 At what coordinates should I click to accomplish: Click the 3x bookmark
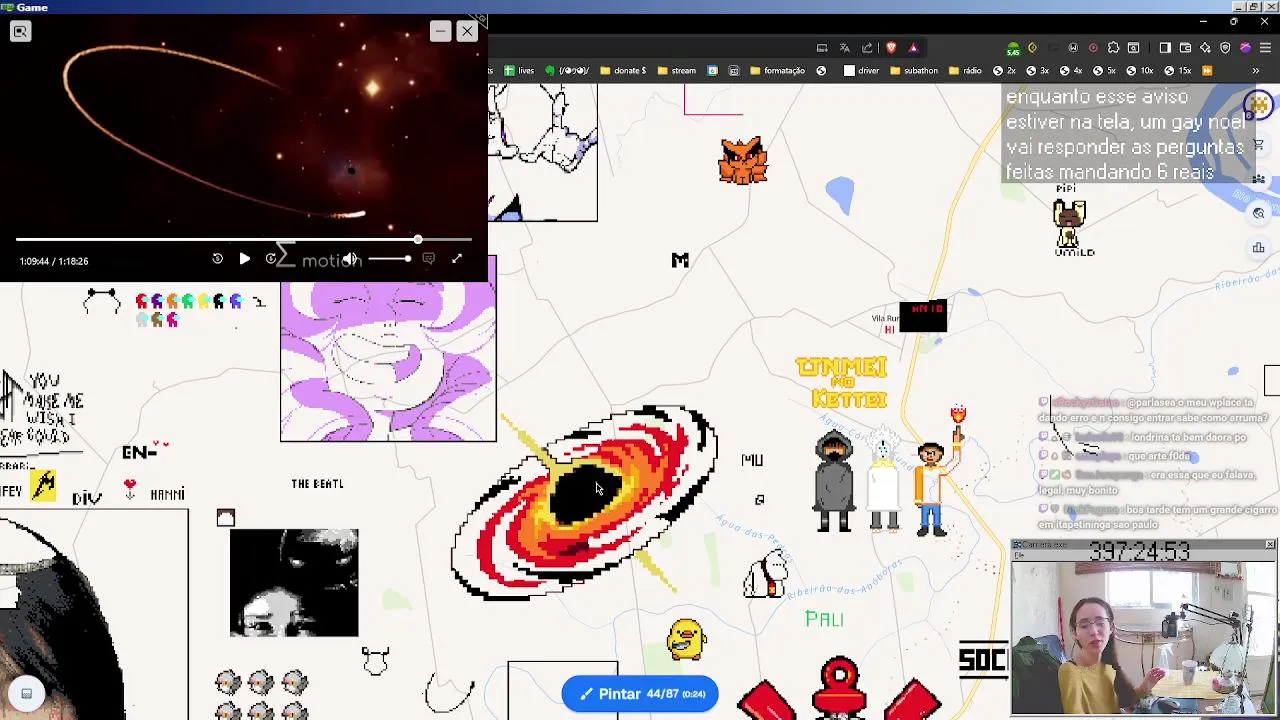(x=1037, y=70)
